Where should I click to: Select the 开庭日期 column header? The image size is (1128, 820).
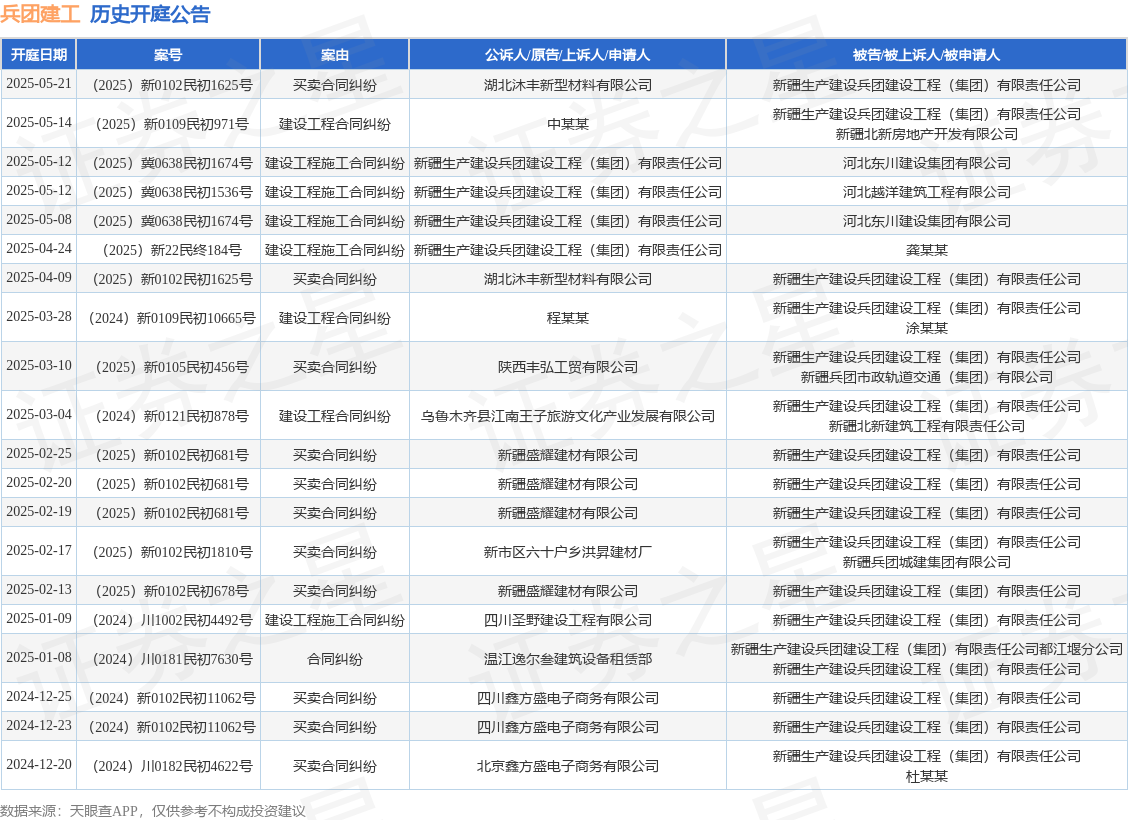39,55
